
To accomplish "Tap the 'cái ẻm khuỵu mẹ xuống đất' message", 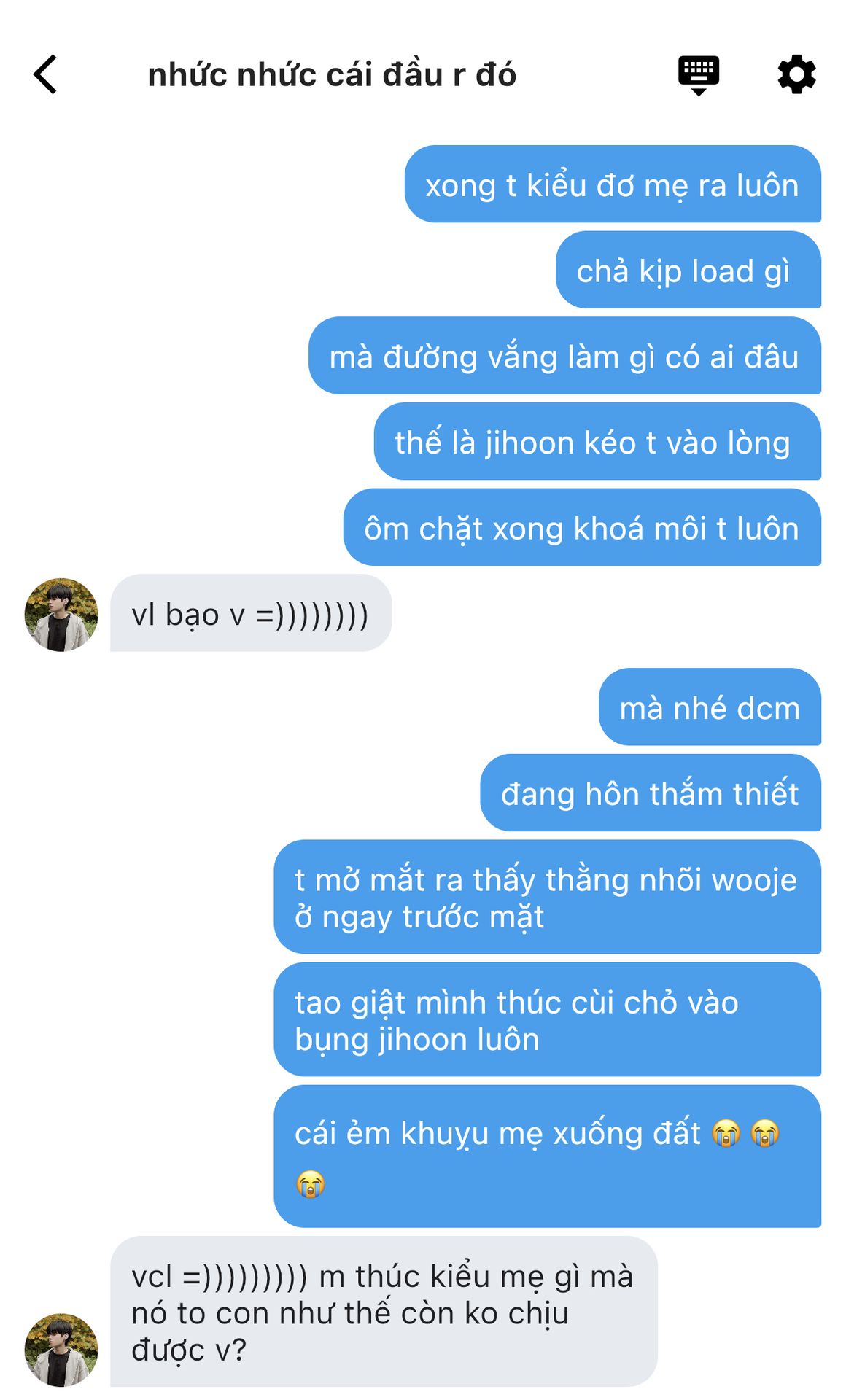I will pyautogui.click(x=547, y=1156).
